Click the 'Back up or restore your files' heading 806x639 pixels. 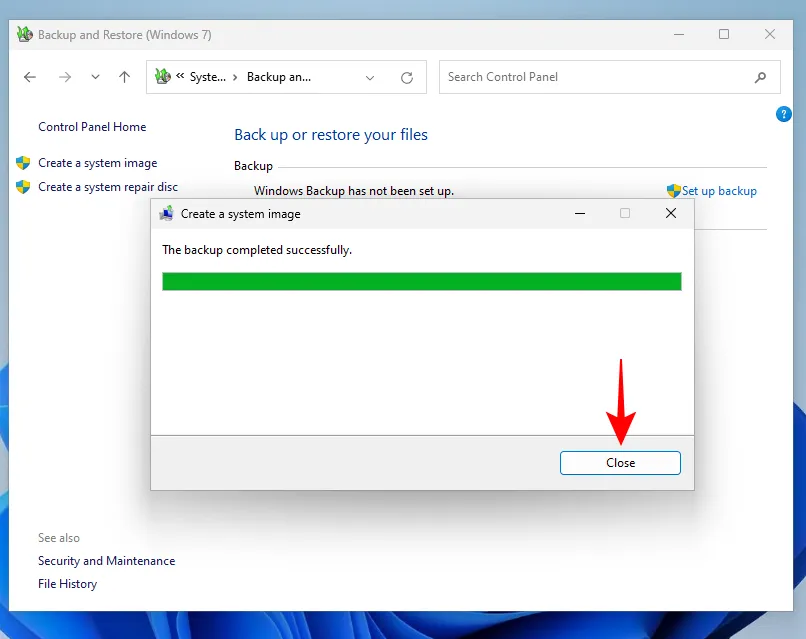pyautogui.click(x=331, y=135)
